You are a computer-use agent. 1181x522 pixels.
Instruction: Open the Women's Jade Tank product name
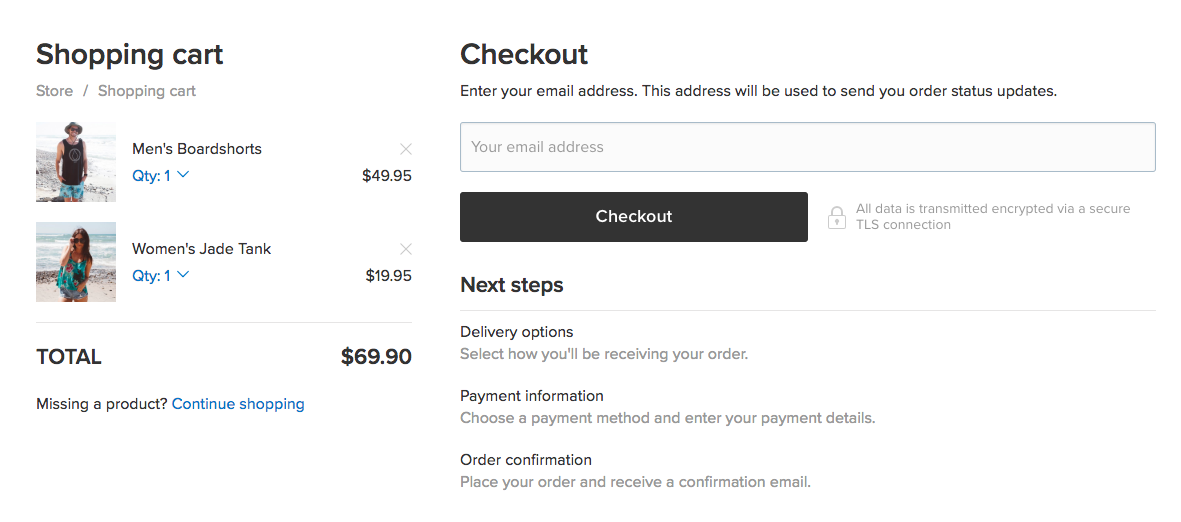(x=202, y=249)
